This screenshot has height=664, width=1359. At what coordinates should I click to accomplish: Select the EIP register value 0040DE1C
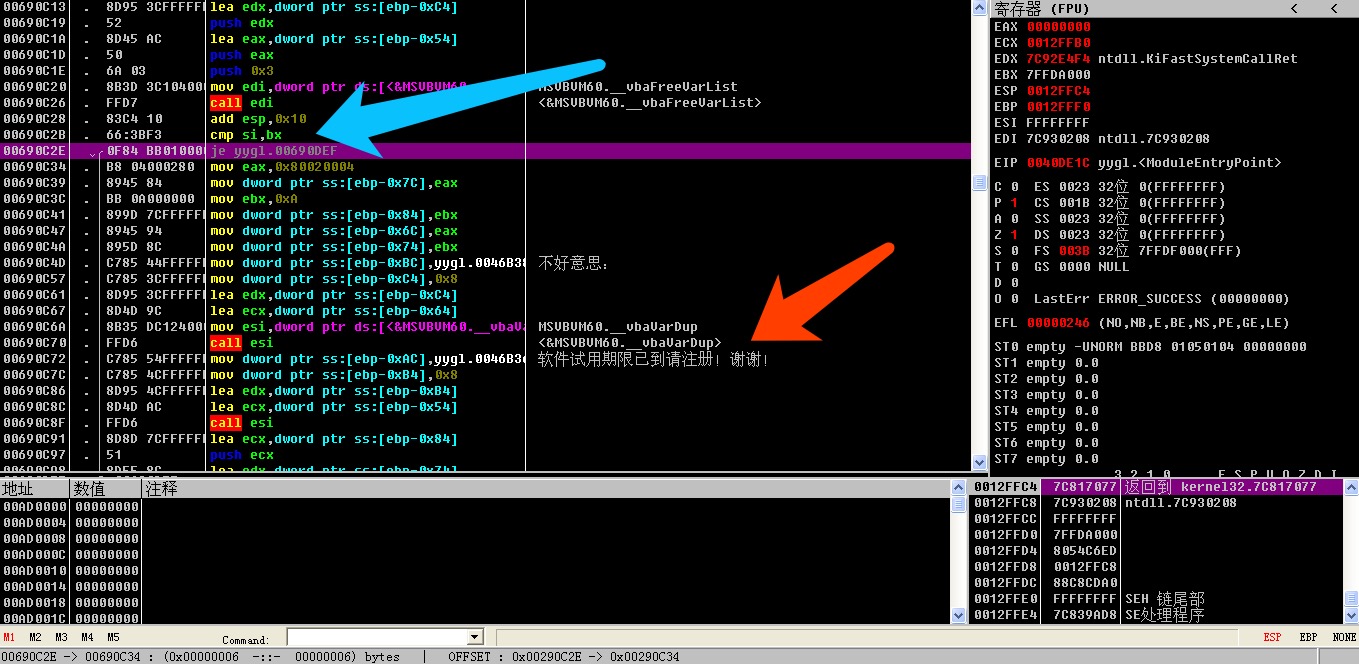(1059, 163)
